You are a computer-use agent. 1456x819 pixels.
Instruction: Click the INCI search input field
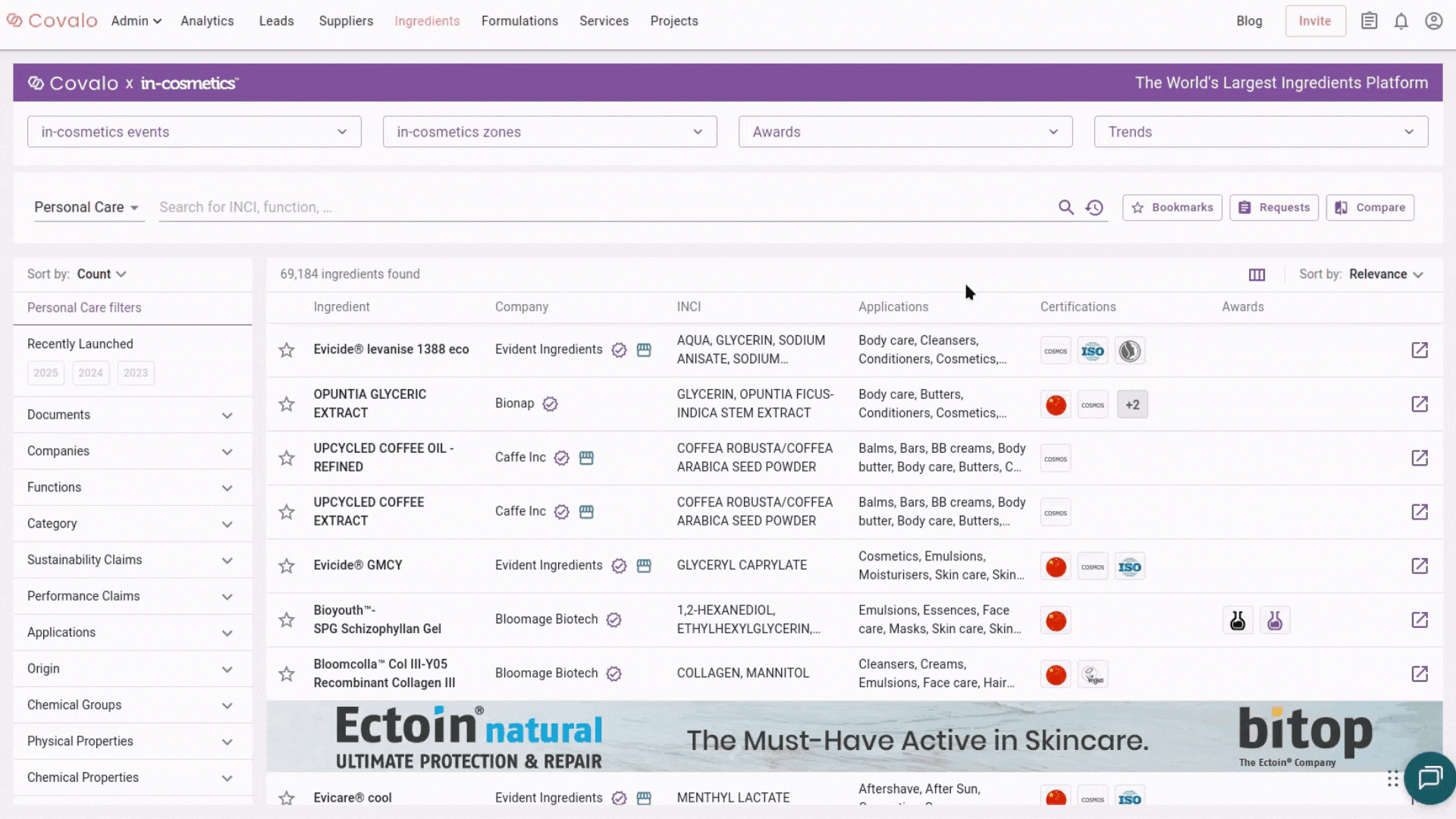(599, 207)
